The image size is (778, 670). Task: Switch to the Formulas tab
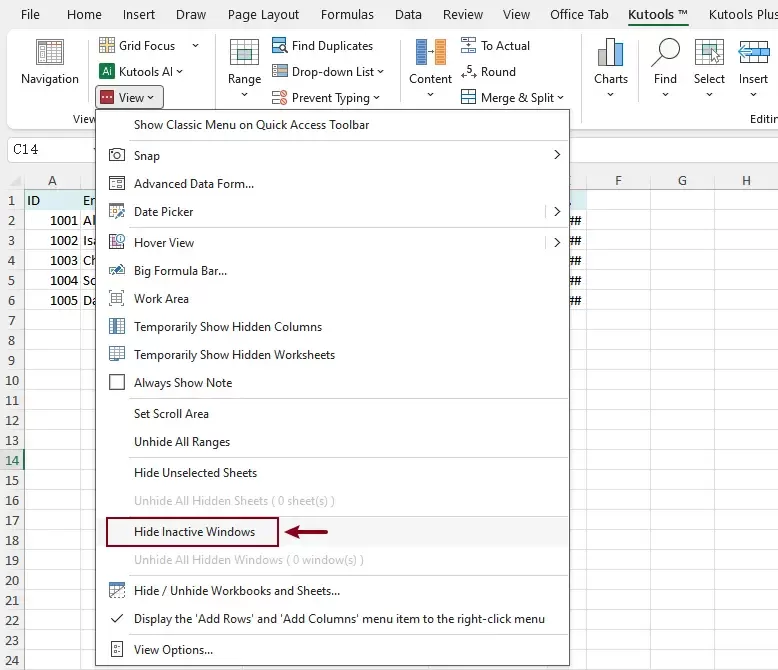[347, 15]
